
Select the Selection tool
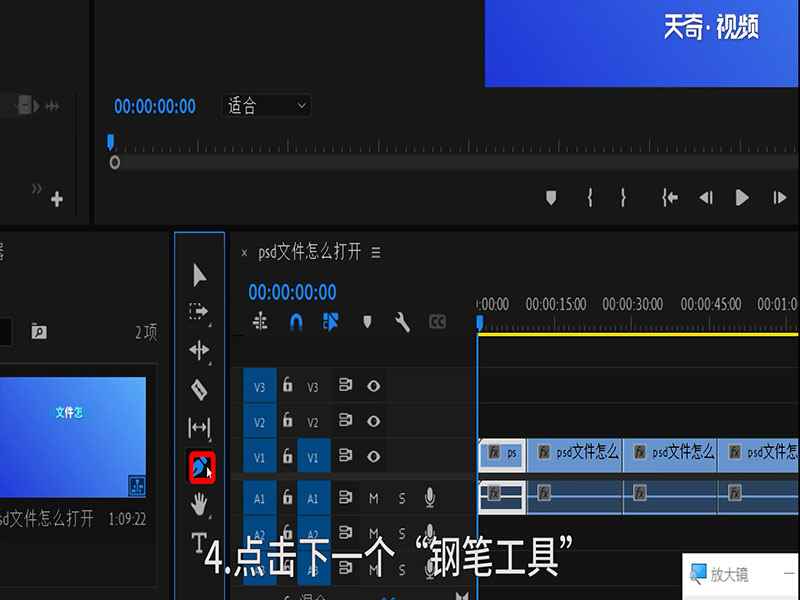tap(199, 273)
